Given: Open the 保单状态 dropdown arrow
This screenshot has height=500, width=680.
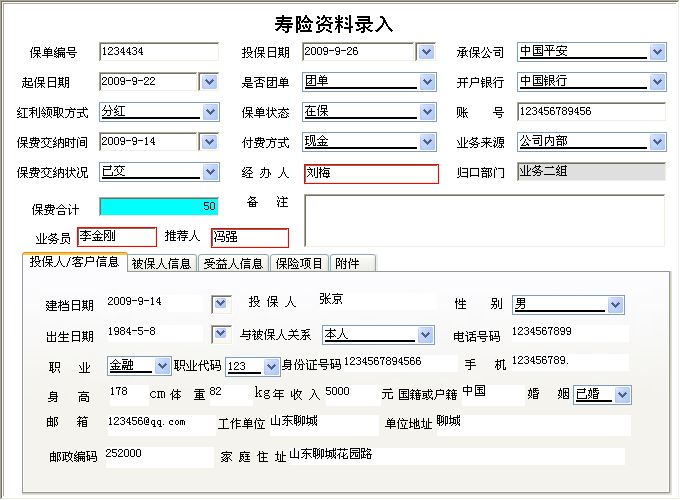Looking at the screenshot, I should tap(426, 112).
